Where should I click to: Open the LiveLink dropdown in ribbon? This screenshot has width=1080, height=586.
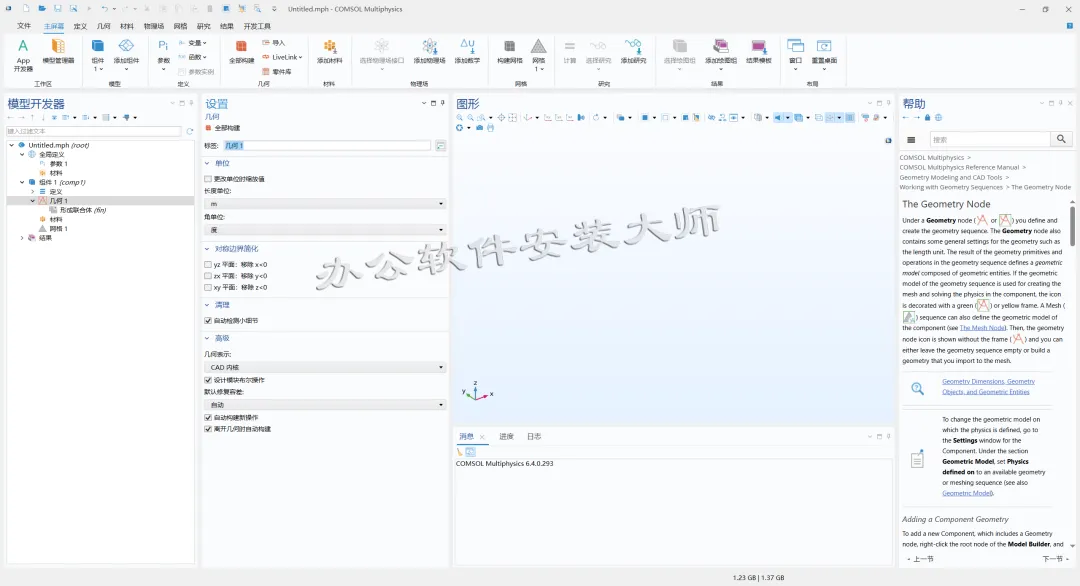[x=282, y=57]
